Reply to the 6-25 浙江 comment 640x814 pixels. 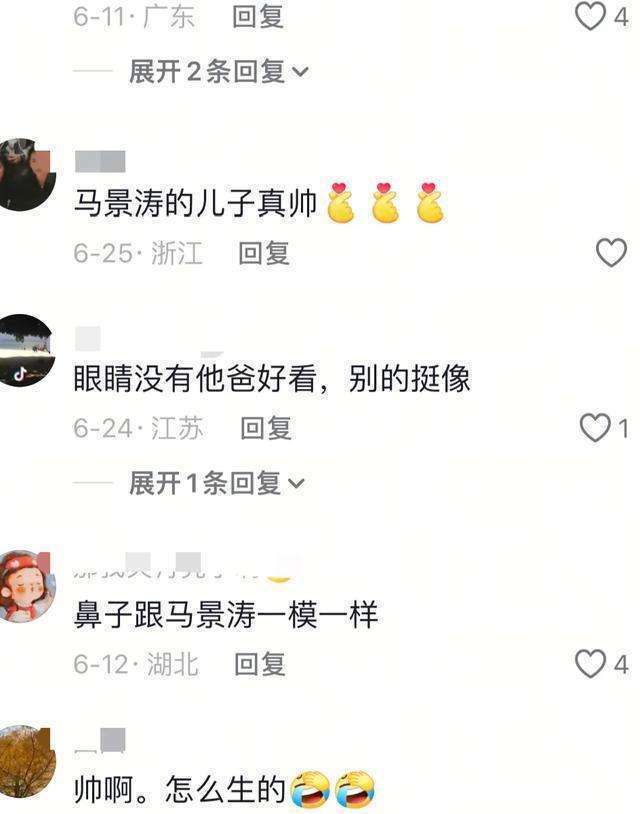264,253
